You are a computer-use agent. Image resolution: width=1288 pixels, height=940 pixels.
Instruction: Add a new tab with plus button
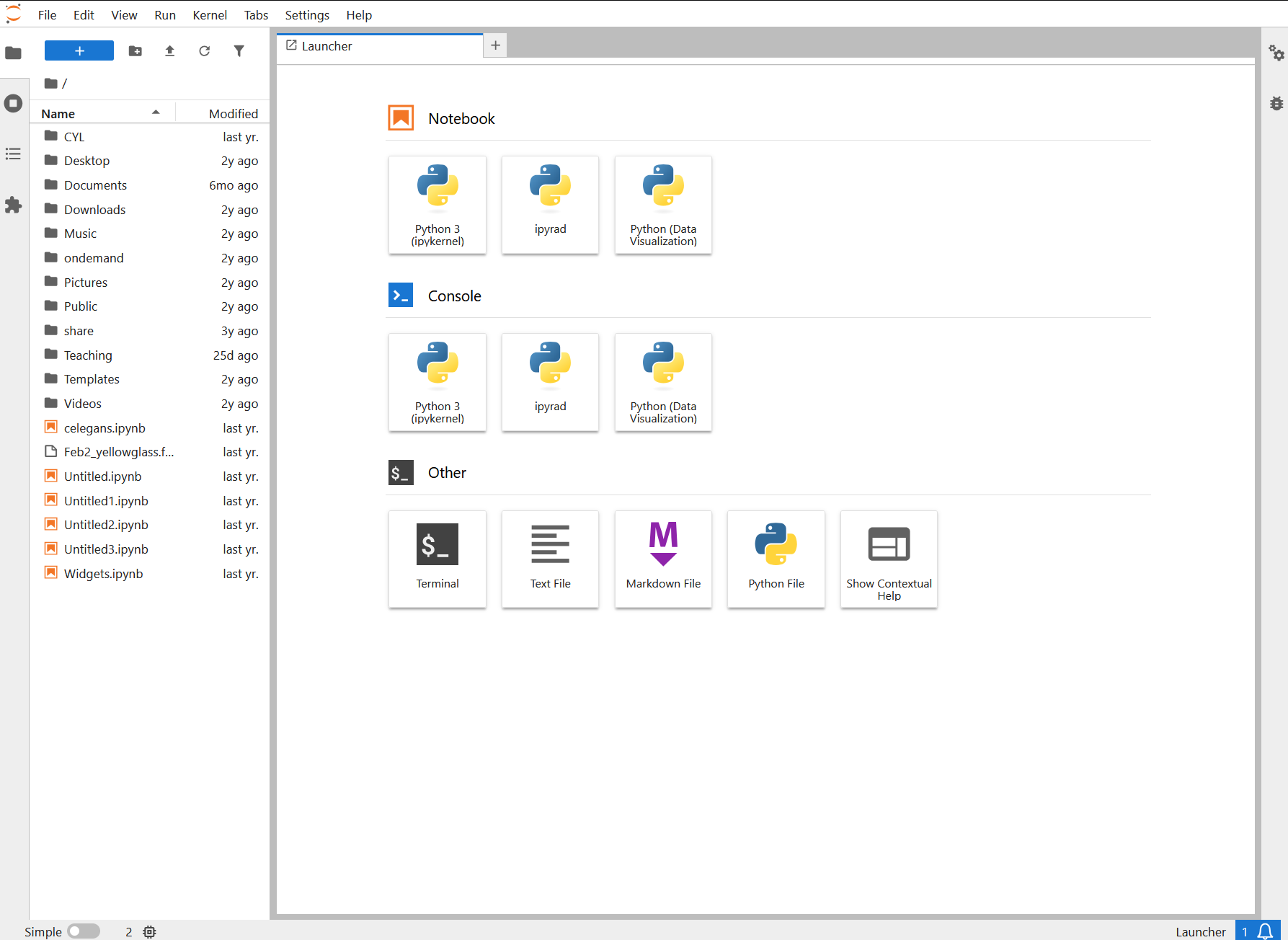pos(495,45)
